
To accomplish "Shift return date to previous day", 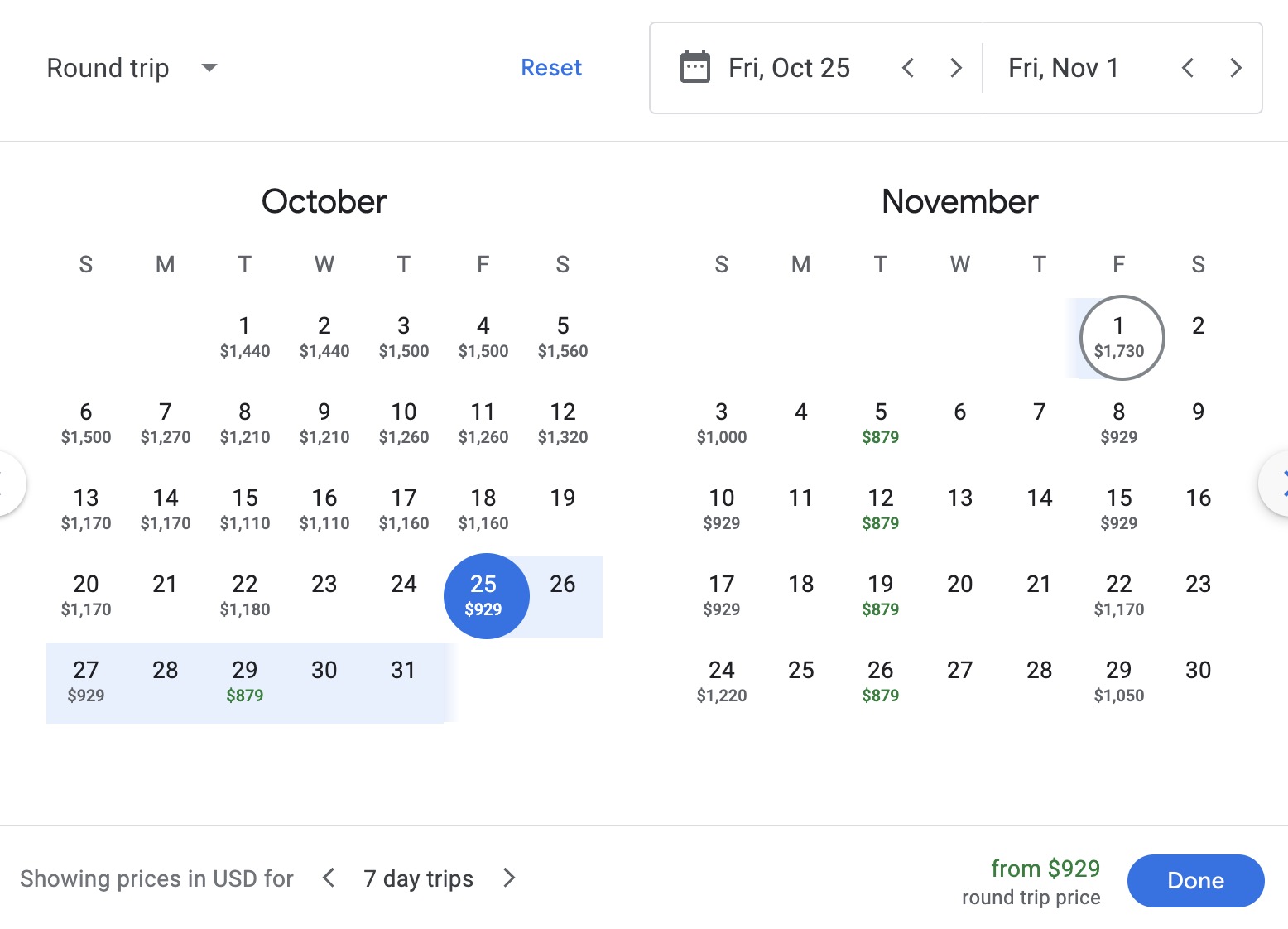I will click(x=1188, y=68).
